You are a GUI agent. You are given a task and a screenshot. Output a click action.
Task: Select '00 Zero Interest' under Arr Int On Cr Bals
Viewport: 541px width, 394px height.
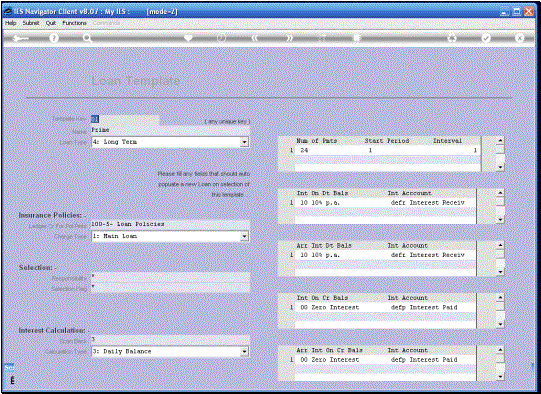(329, 360)
